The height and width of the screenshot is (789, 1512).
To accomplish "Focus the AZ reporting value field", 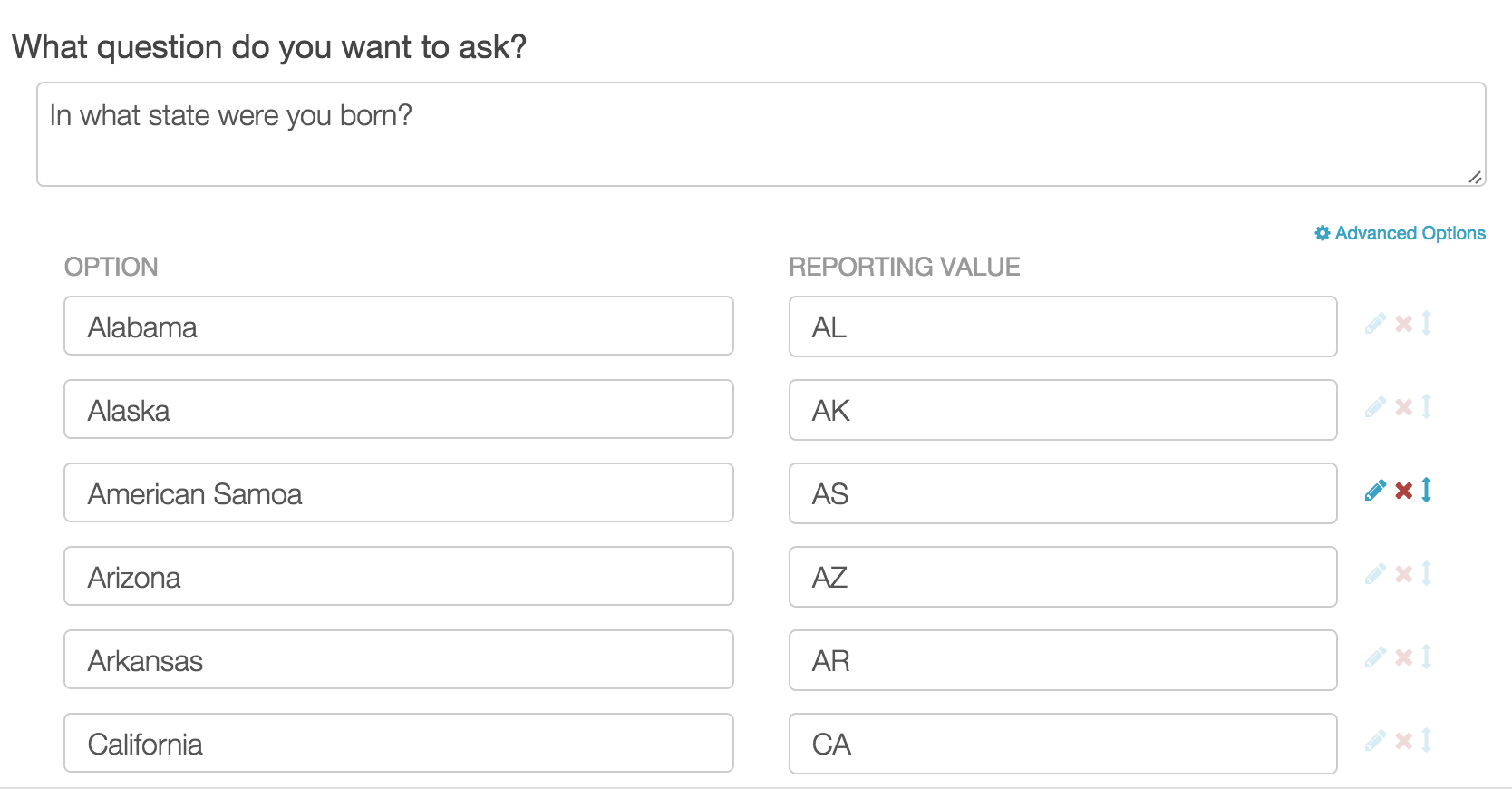I will 1062,577.
